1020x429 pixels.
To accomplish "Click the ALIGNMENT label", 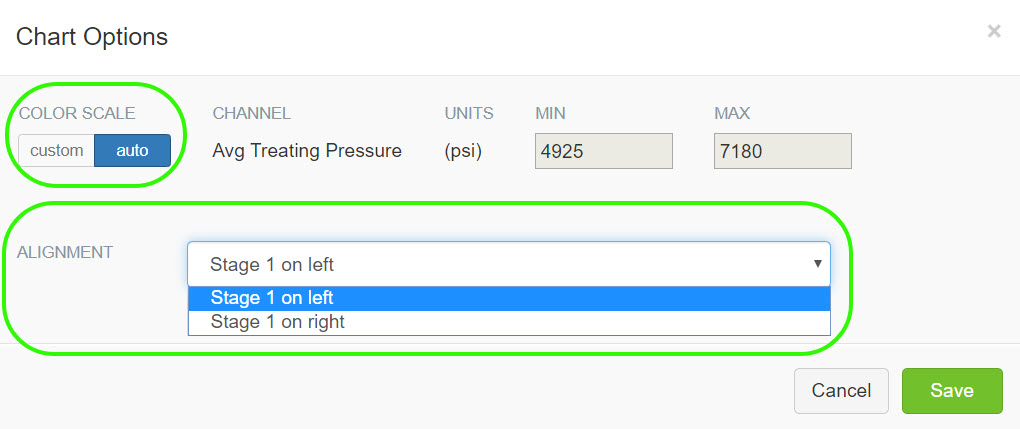I will [65, 252].
